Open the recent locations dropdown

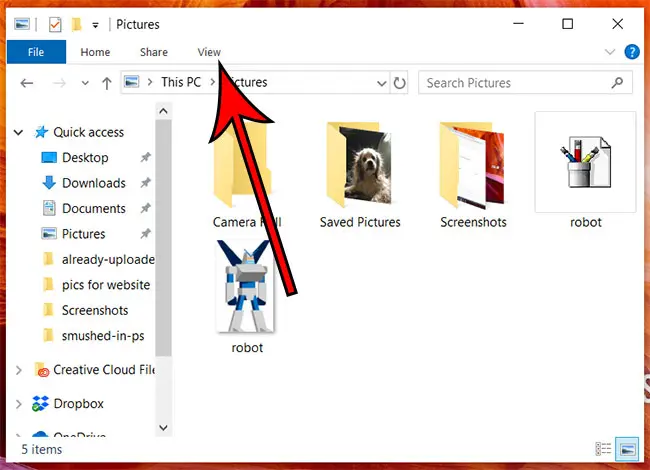click(85, 83)
